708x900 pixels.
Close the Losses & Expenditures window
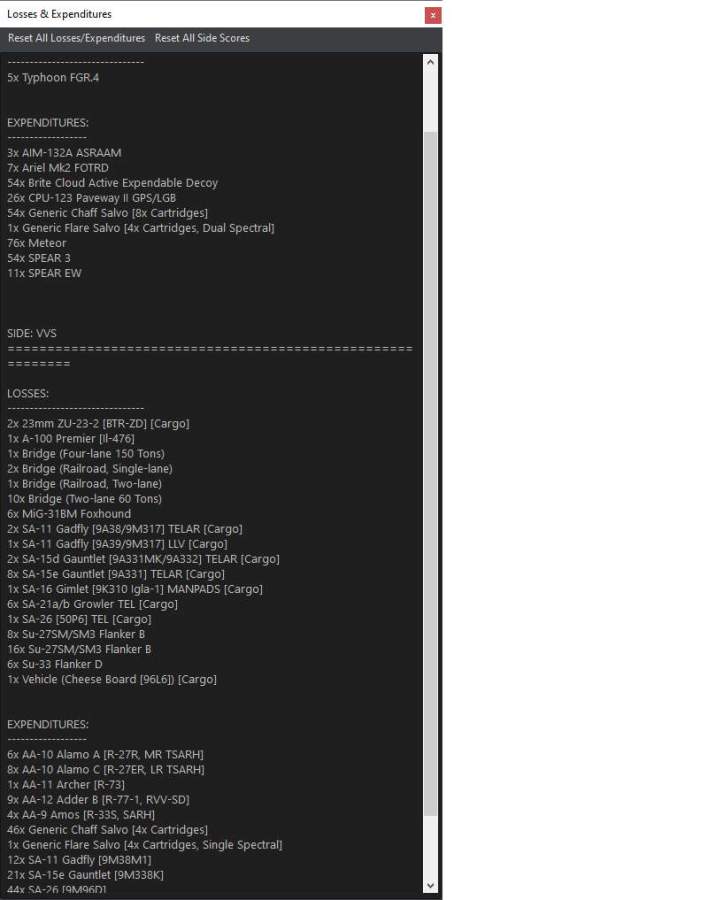click(432, 15)
